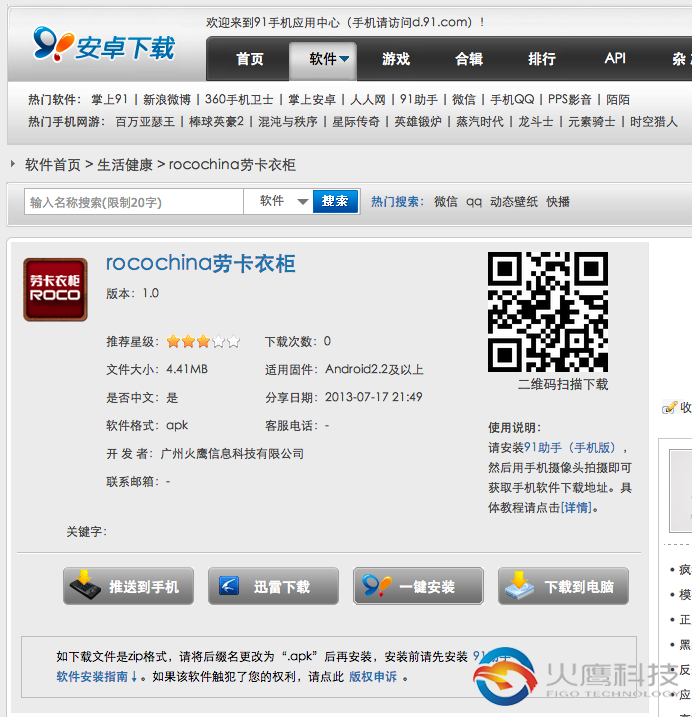
Task: Open the 新浪微博 hot software link
Action: (x=167, y=100)
